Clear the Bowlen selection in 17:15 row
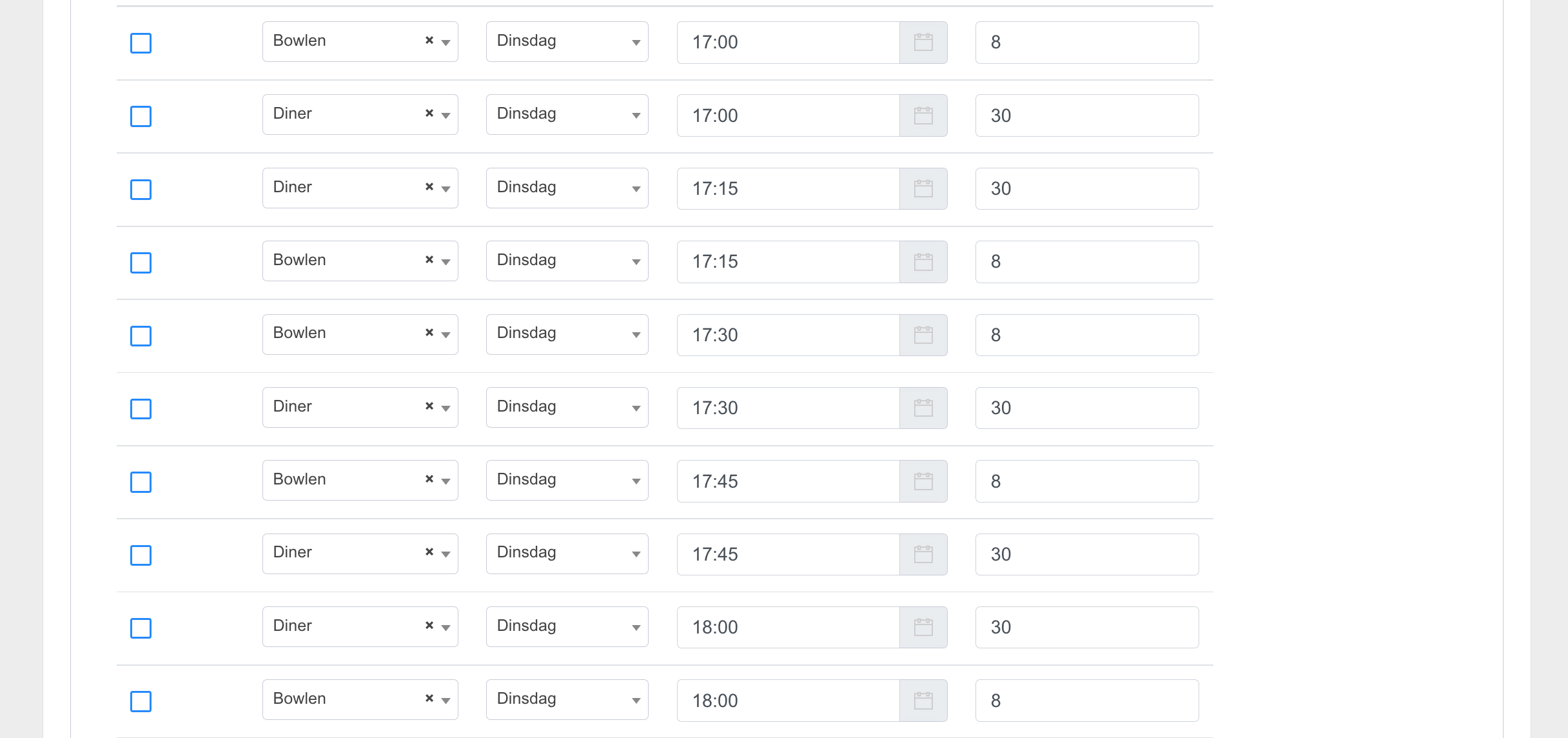Screen dimensions: 1568x738 (429, 260)
